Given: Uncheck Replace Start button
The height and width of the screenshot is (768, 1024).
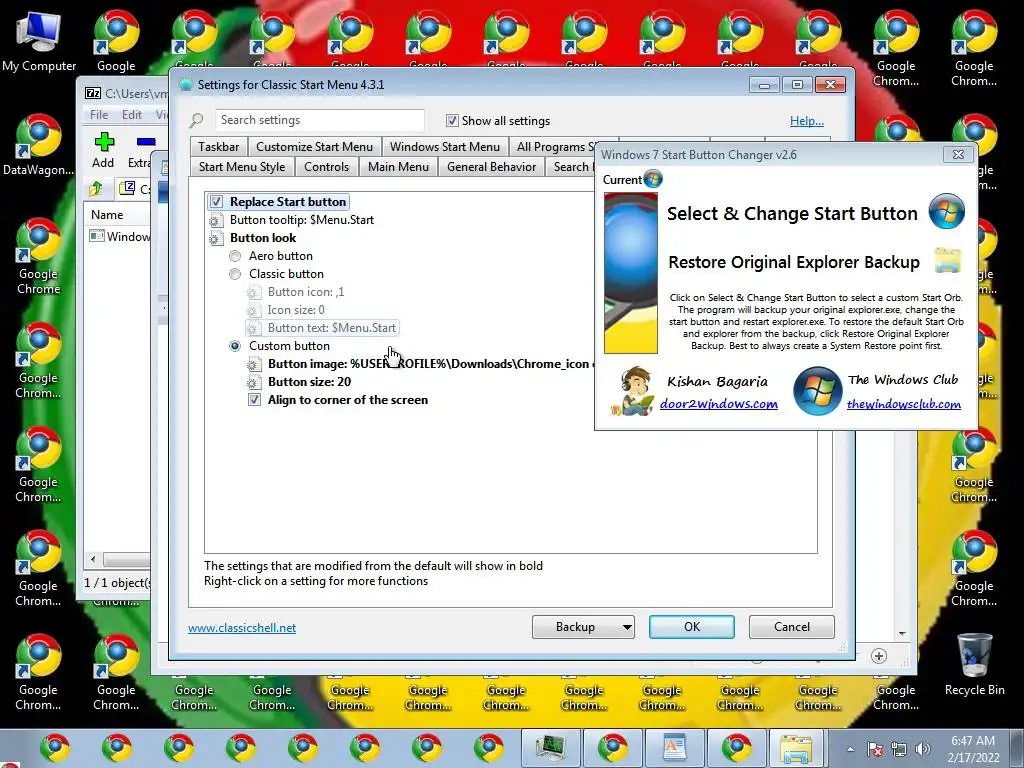Looking at the screenshot, I should 216,202.
